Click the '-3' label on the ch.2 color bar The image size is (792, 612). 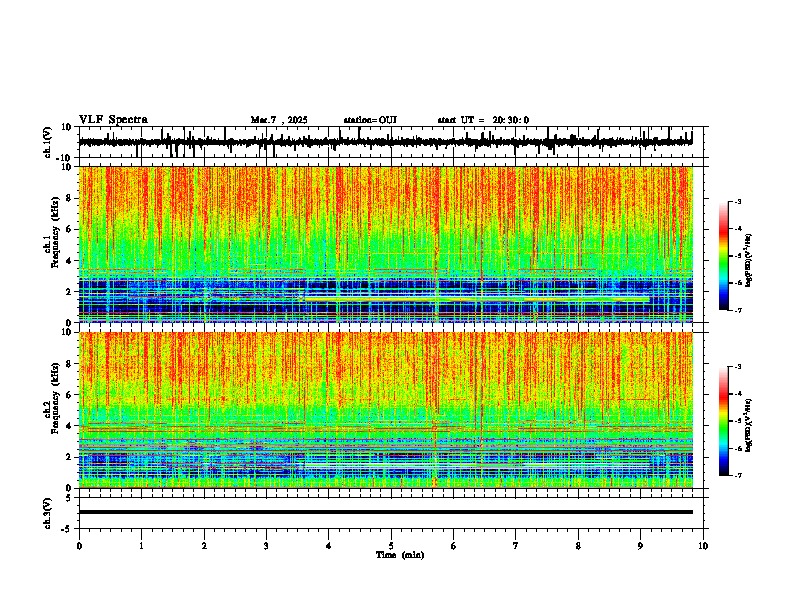[738, 367]
